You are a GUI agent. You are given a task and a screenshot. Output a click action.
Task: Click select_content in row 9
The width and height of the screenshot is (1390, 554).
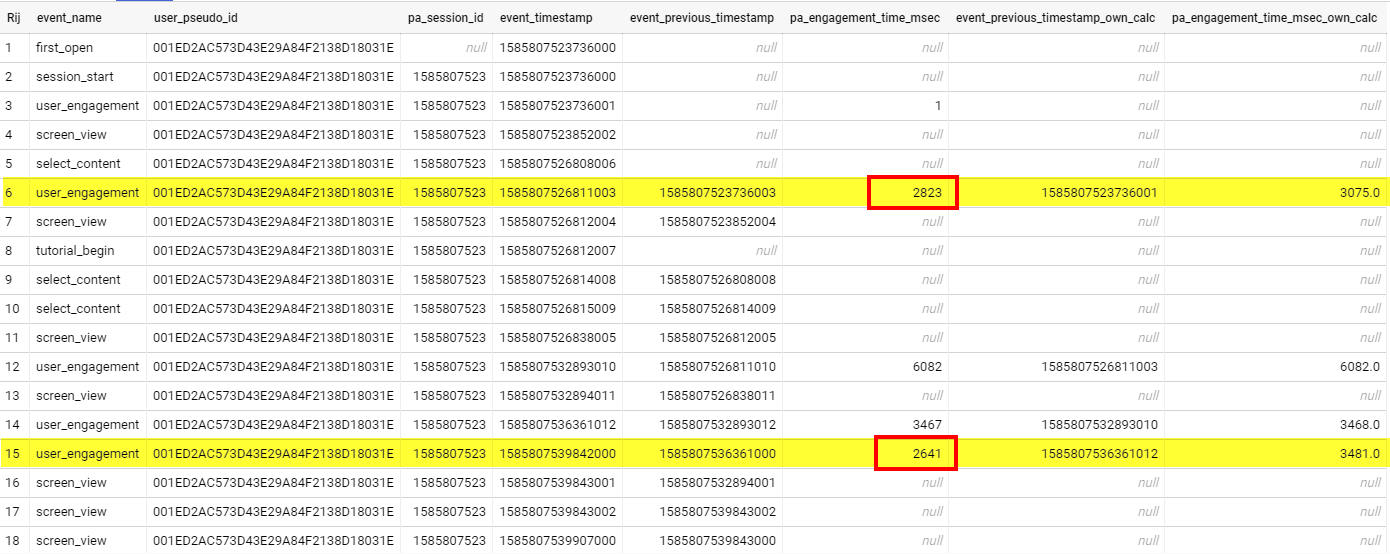click(78, 280)
